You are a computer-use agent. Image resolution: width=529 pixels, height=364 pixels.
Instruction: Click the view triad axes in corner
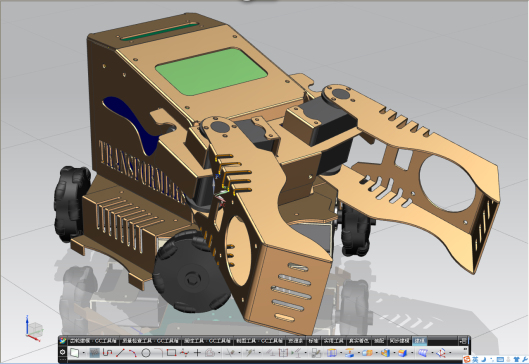coord(34,328)
